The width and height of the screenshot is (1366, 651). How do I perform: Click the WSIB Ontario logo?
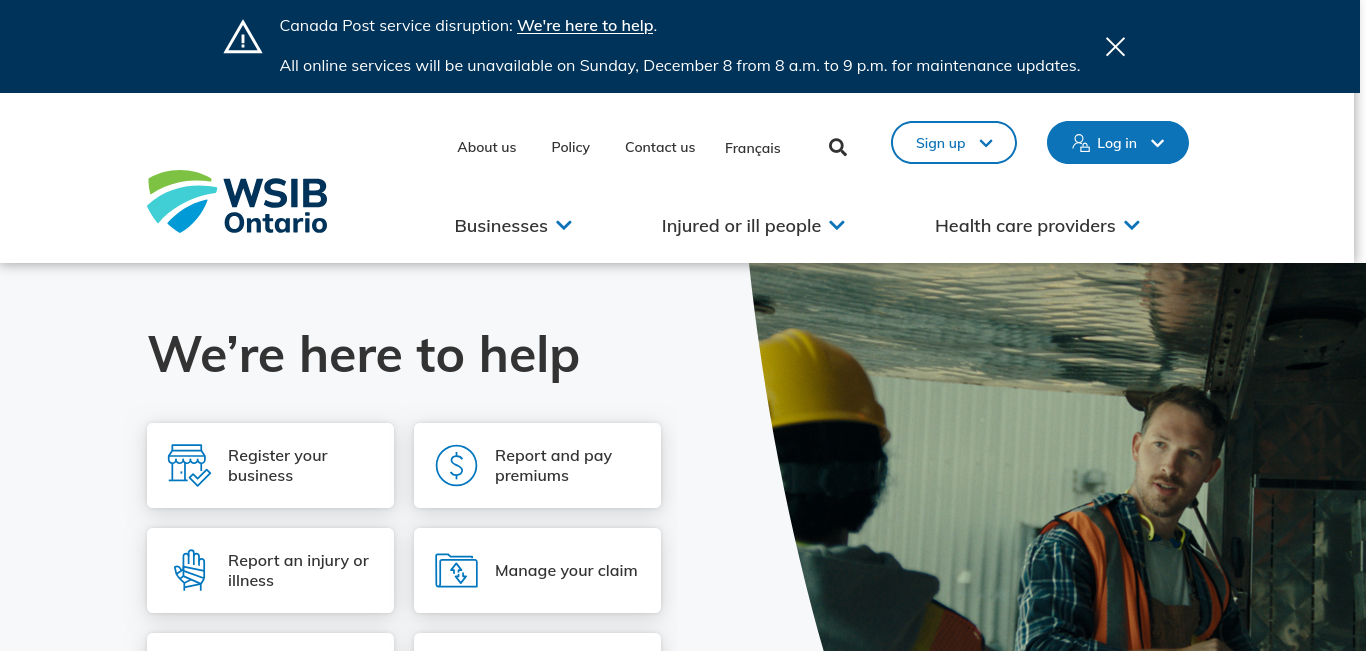237,201
